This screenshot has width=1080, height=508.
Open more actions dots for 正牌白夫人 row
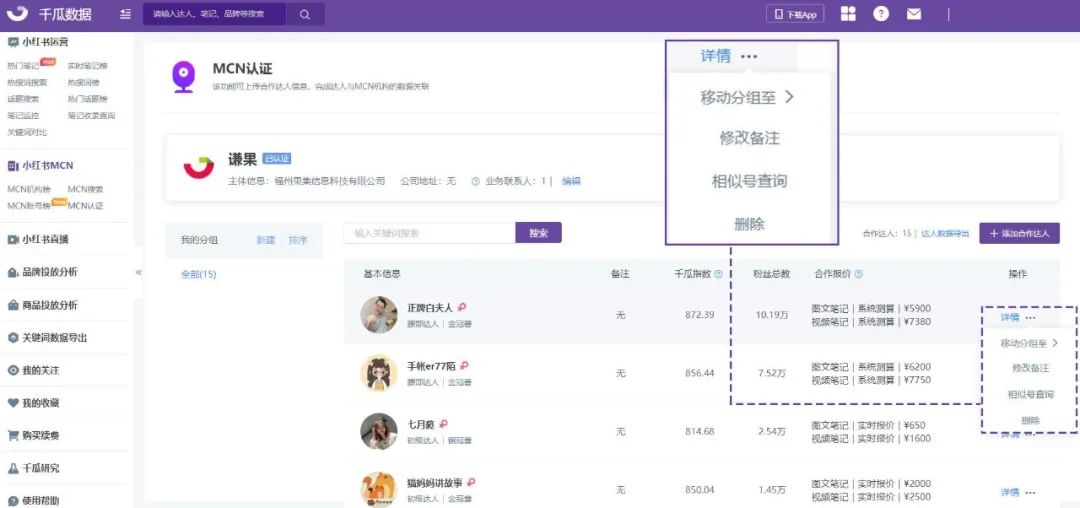coord(1030,317)
